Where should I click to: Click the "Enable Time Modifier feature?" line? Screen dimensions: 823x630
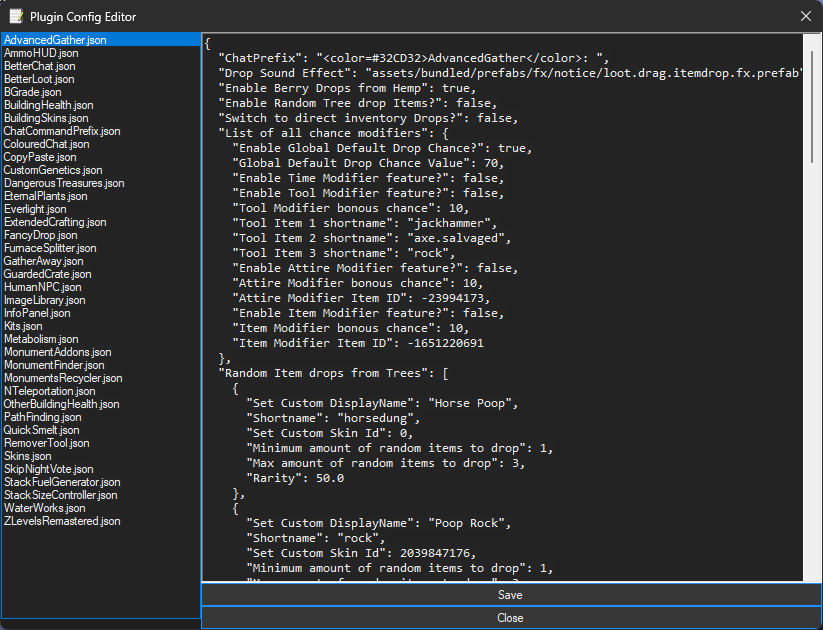pyautogui.click(x=368, y=178)
